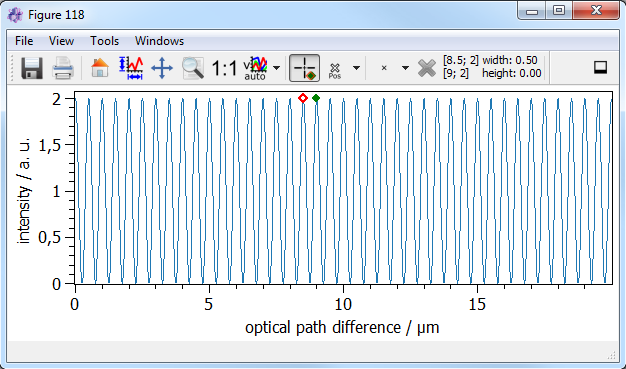The width and height of the screenshot is (626, 369).
Task: Click the toolbar drag handle at left edge
Action: (x=12, y=68)
